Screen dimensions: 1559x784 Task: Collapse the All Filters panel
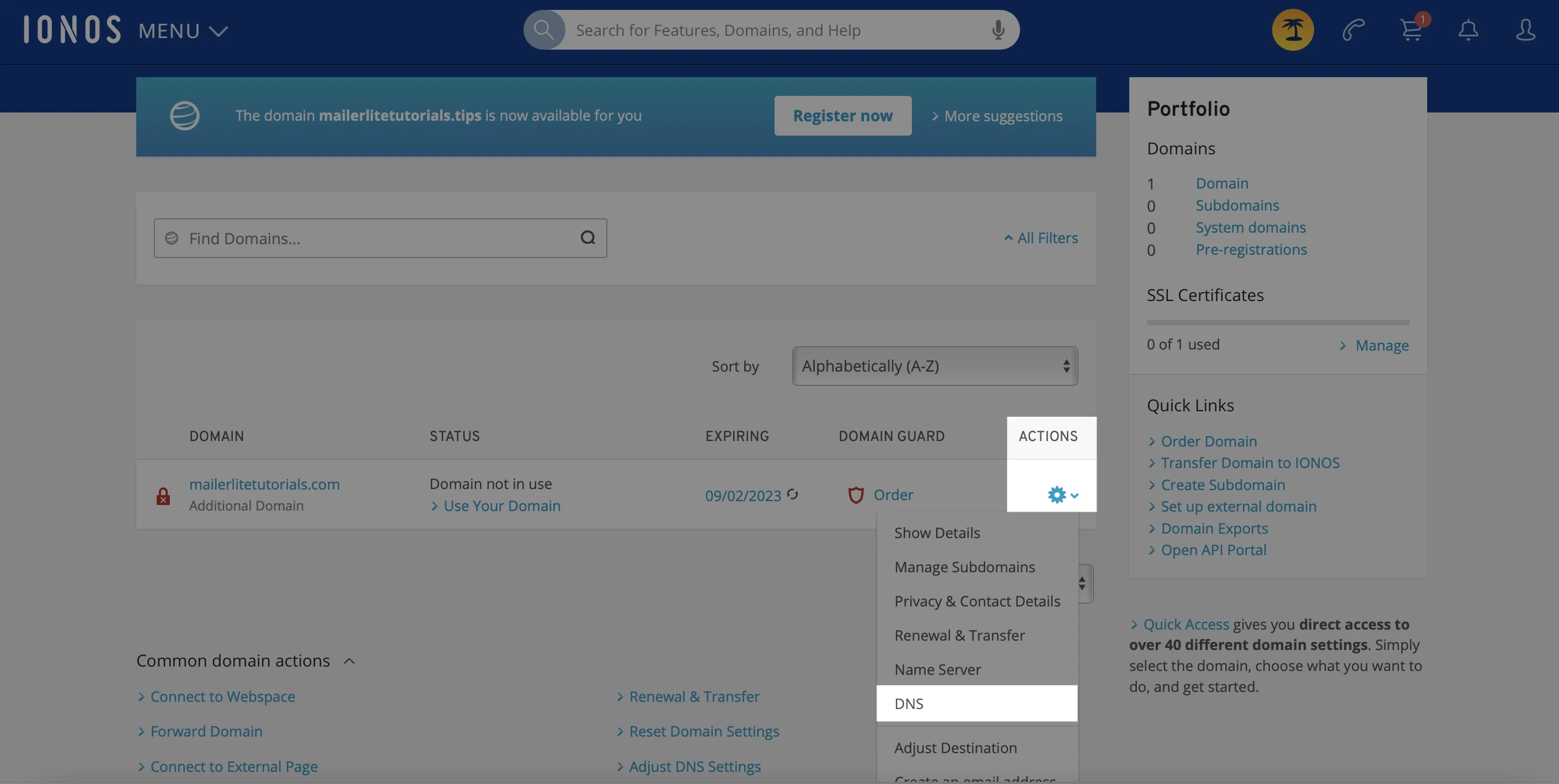[x=1041, y=238]
